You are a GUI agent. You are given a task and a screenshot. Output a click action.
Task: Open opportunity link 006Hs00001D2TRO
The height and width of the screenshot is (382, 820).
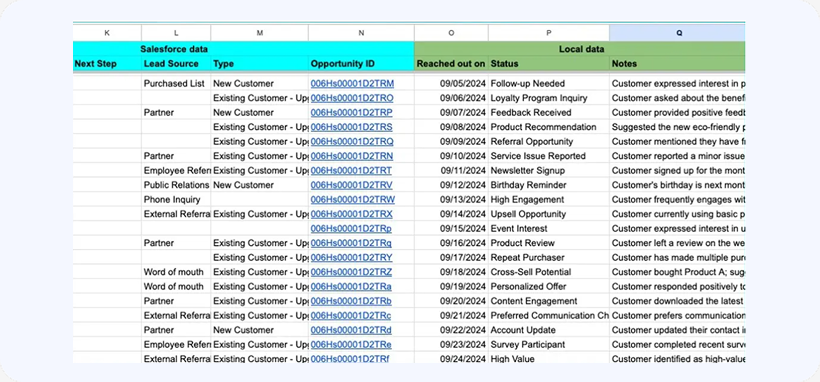coord(352,98)
